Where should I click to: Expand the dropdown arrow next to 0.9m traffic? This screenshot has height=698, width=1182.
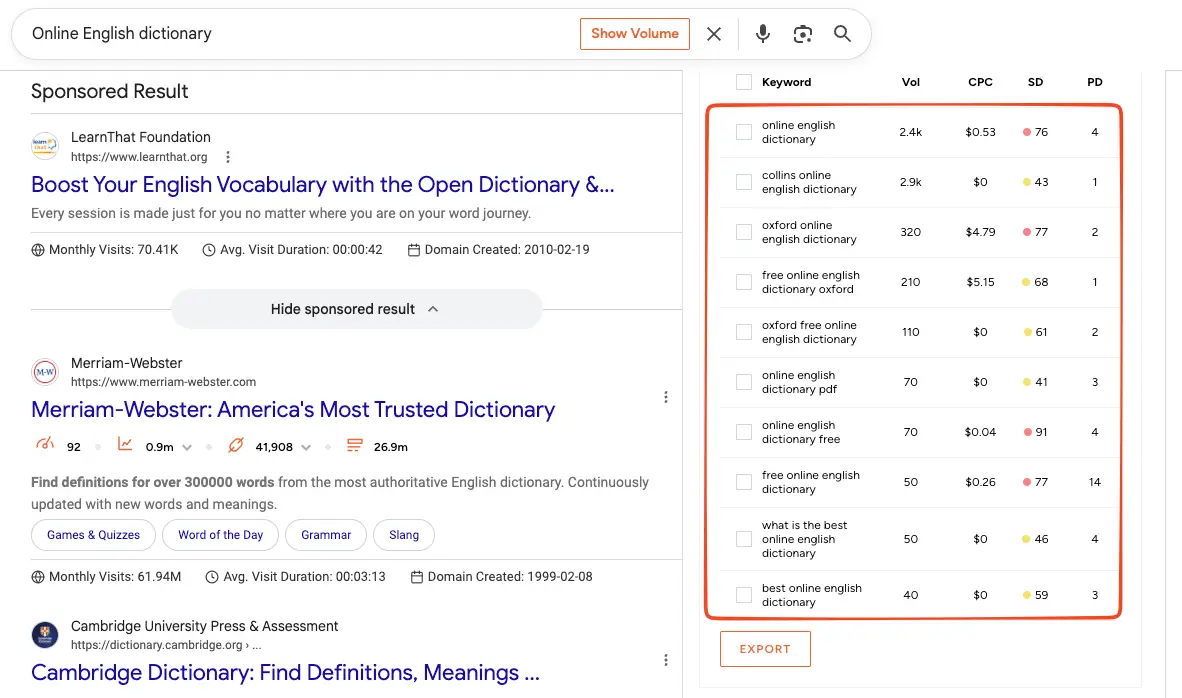pyautogui.click(x=187, y=448)
